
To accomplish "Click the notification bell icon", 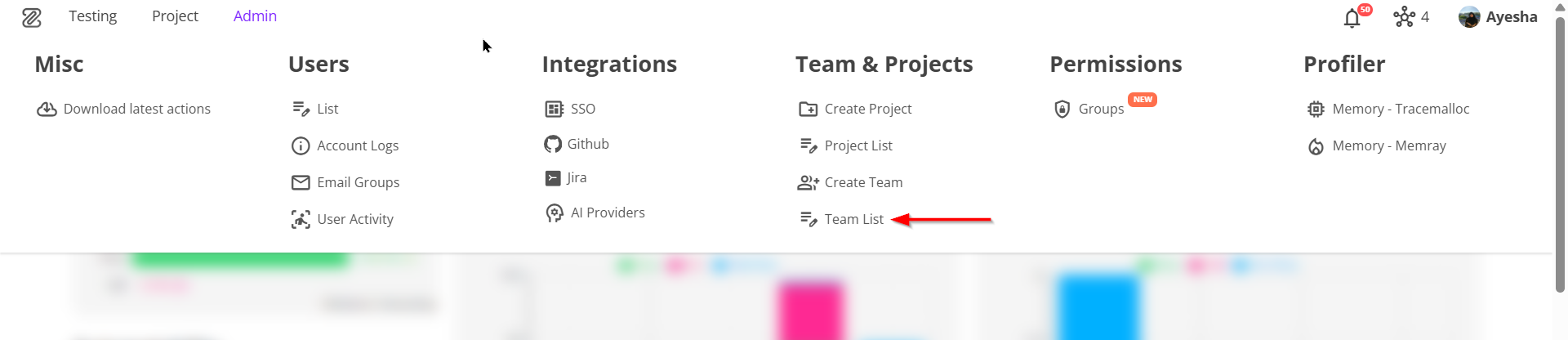I will click(1352, 18).
